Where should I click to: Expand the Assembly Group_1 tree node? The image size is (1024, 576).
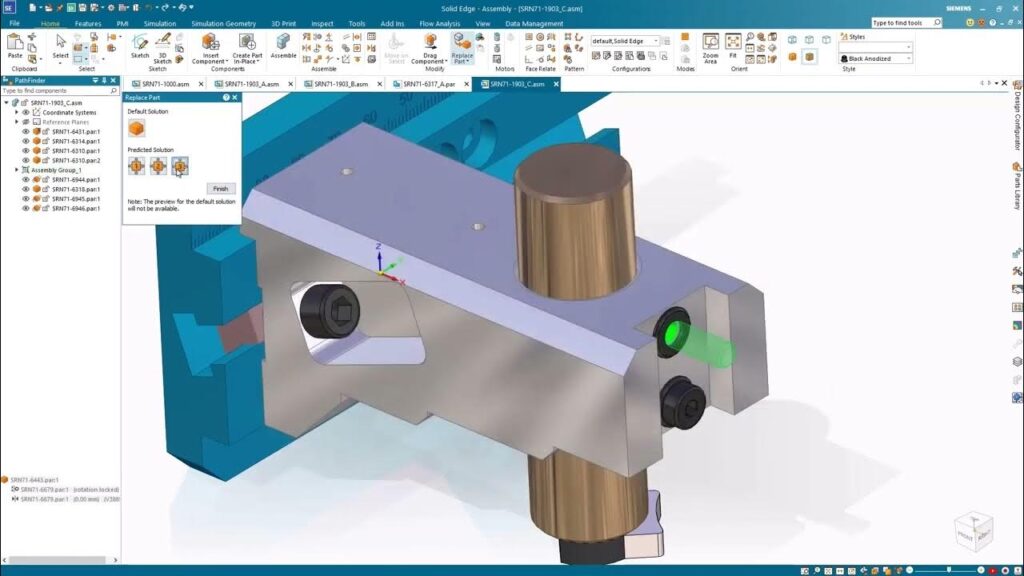pyautogui.click(x=17, y=170)
